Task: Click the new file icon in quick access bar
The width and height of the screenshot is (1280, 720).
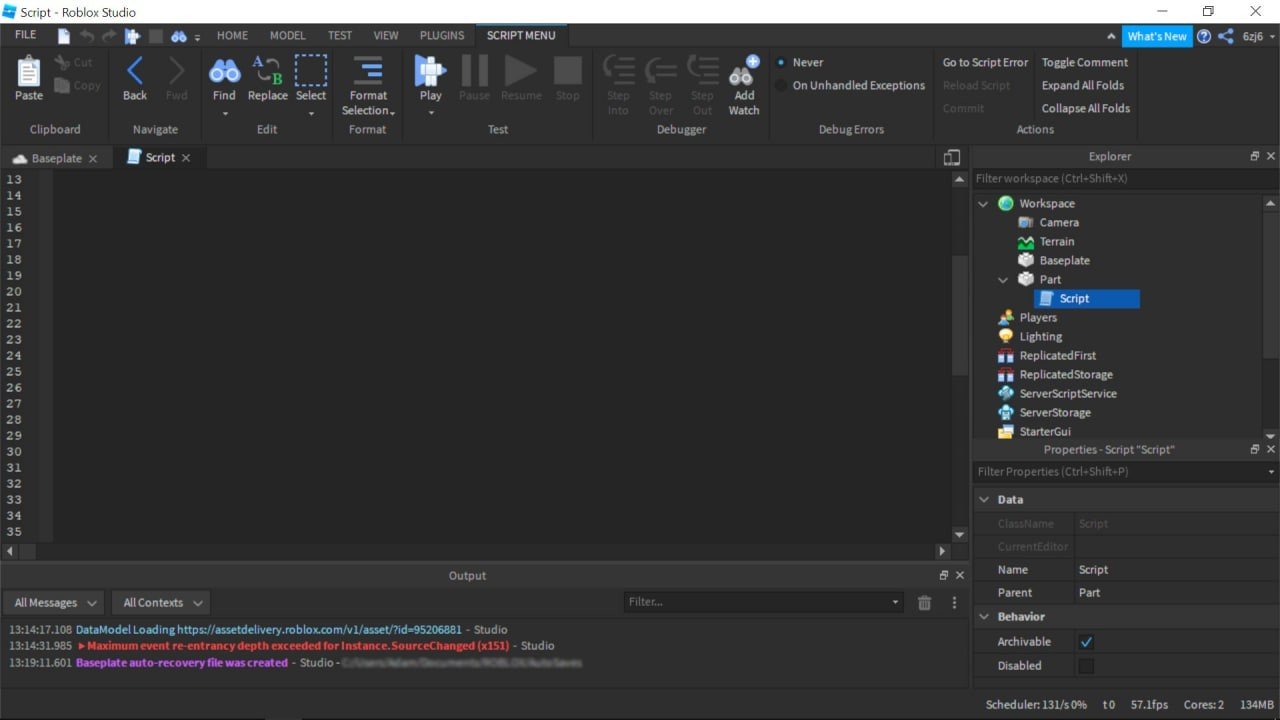Action: tap(64, 35)
